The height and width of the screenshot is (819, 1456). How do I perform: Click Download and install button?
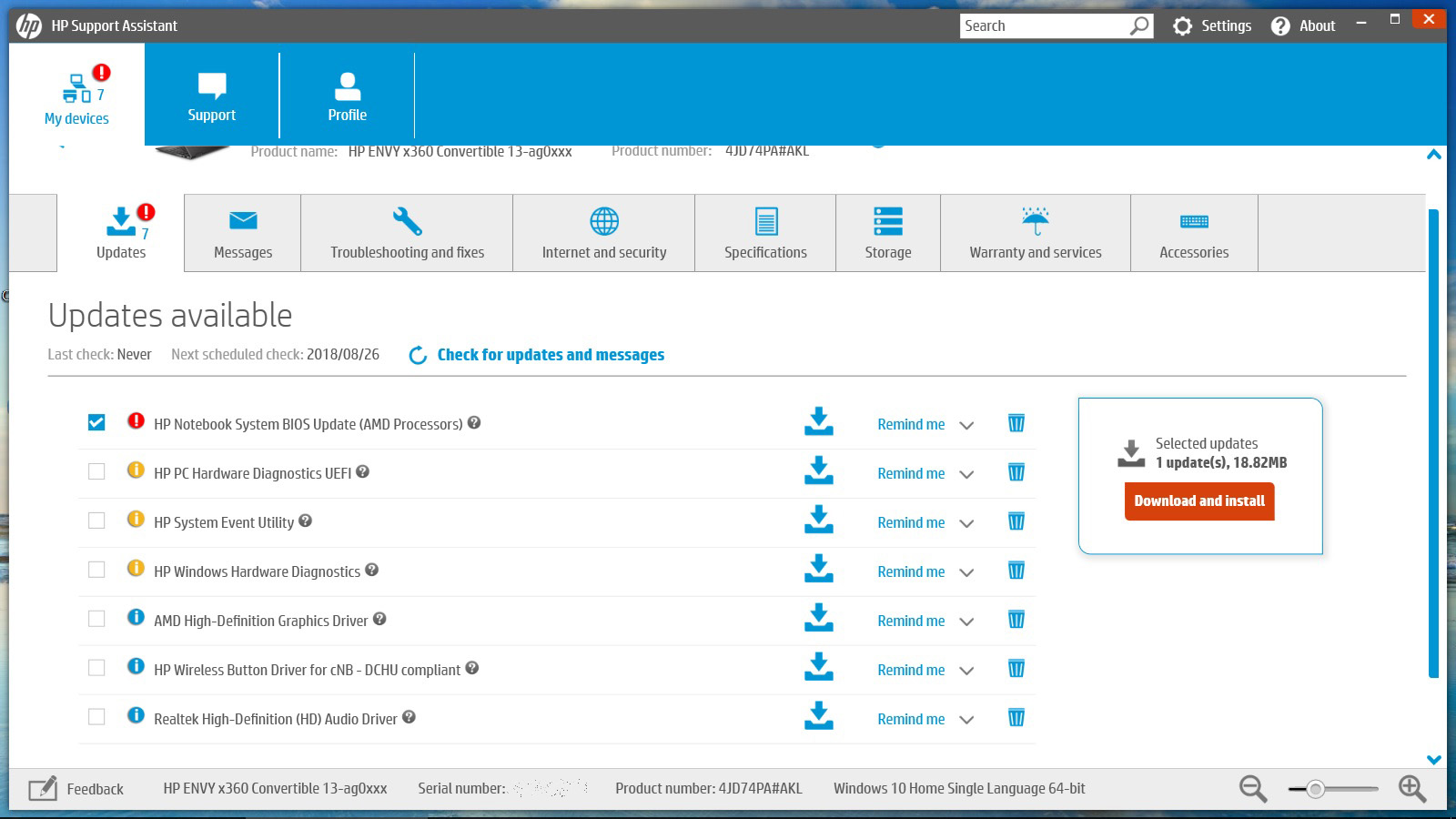point(1199,501)
